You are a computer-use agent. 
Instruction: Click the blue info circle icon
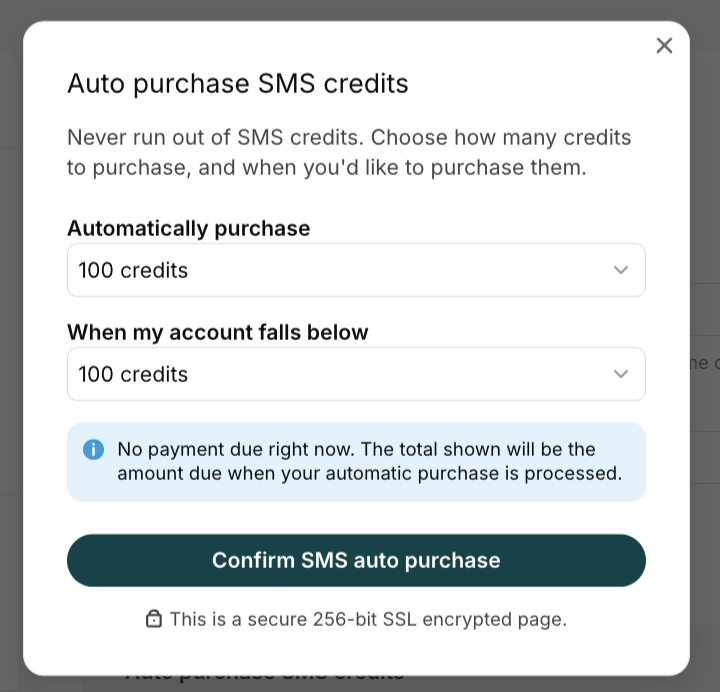pyautogui.click(x=93, y=449)
